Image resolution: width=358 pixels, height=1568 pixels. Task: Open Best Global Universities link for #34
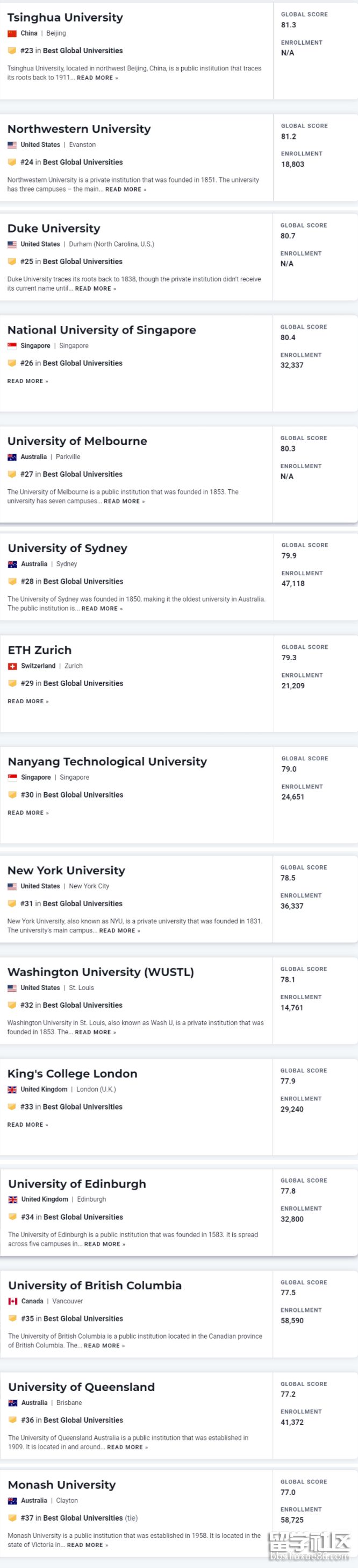[x=83, y=1216]
